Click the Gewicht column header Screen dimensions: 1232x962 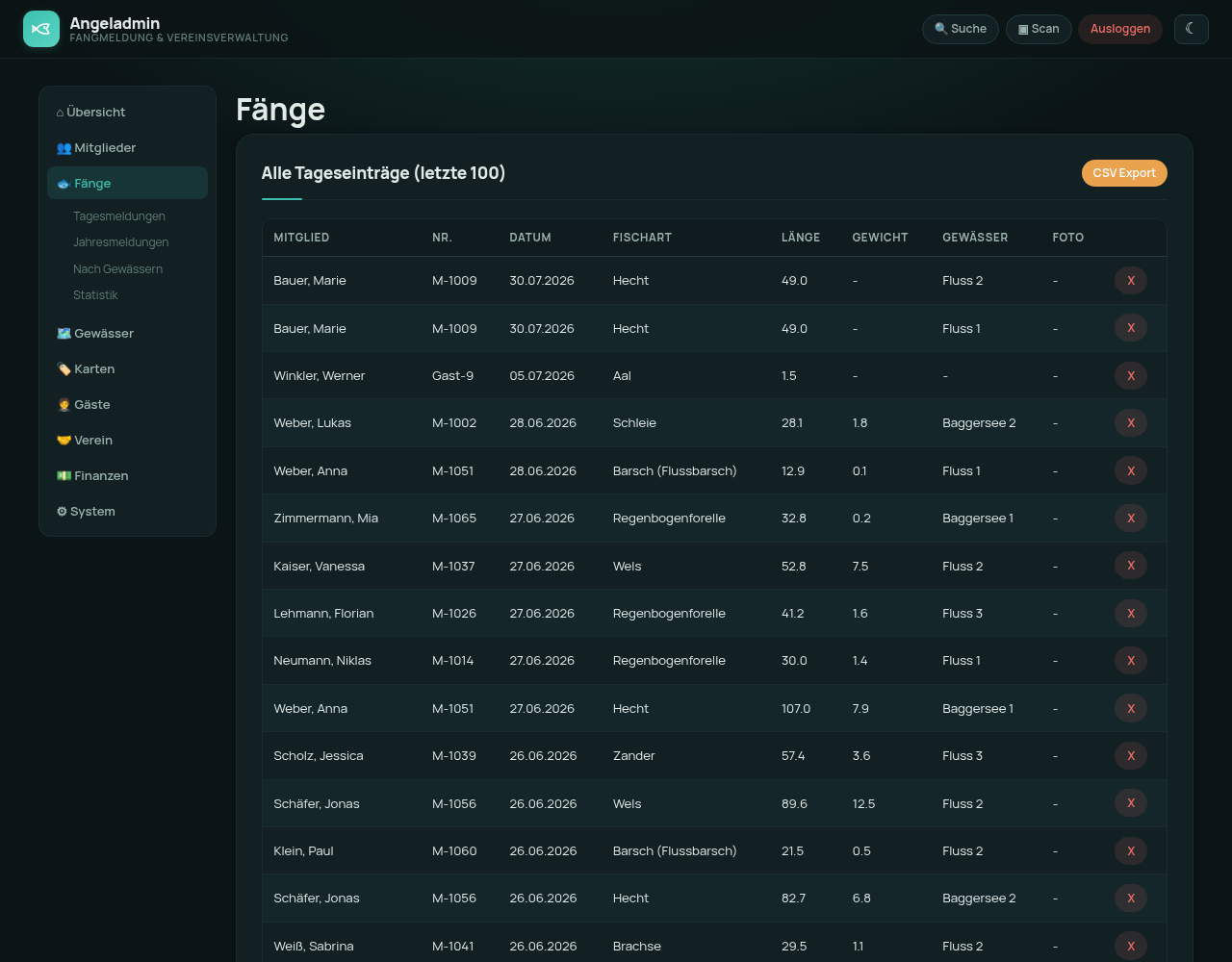(x=880, y=238)
